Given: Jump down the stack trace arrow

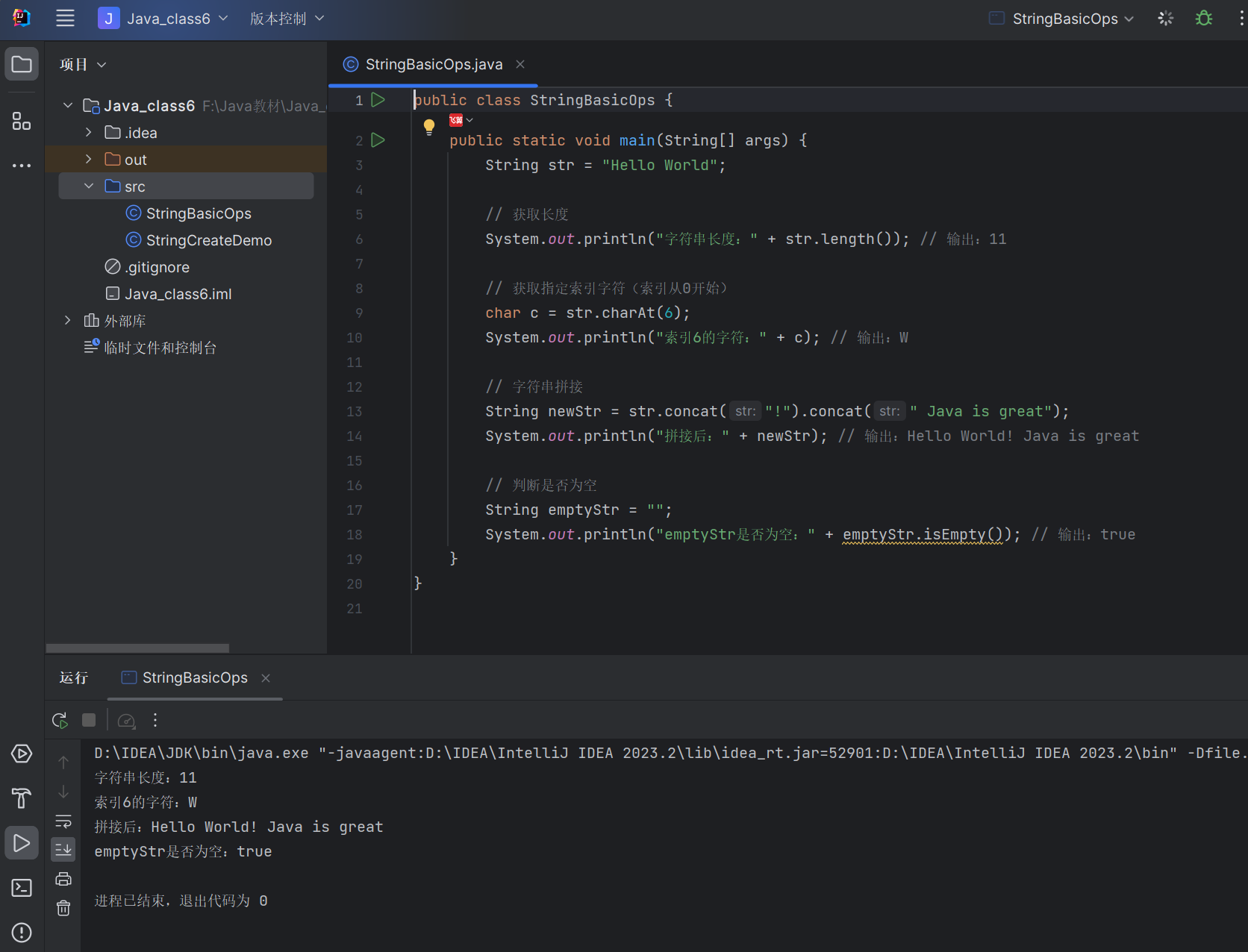Looking at the screenshot, I should [63, 792].
